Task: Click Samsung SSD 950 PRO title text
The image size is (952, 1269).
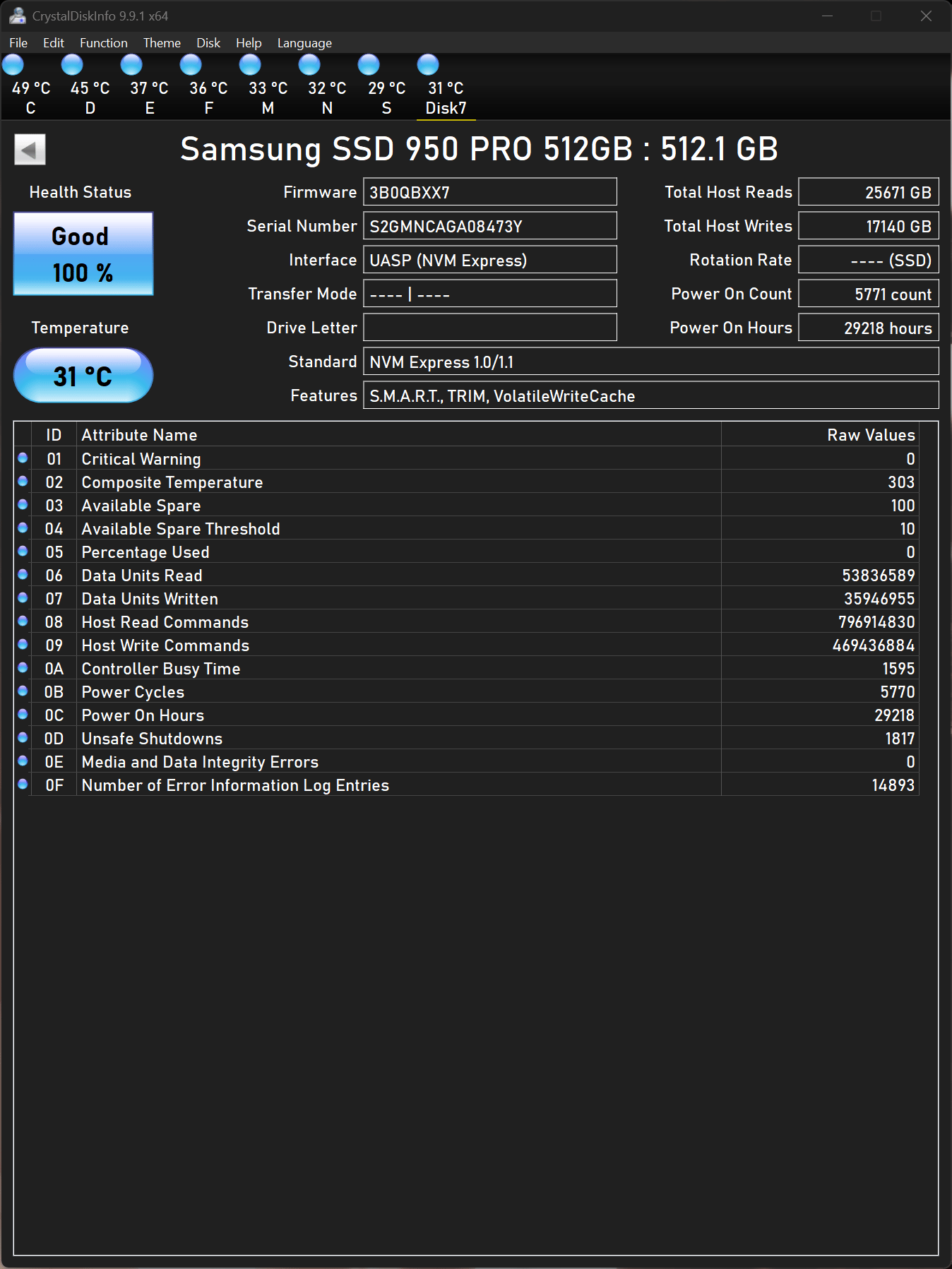Action: click(479, 149)
